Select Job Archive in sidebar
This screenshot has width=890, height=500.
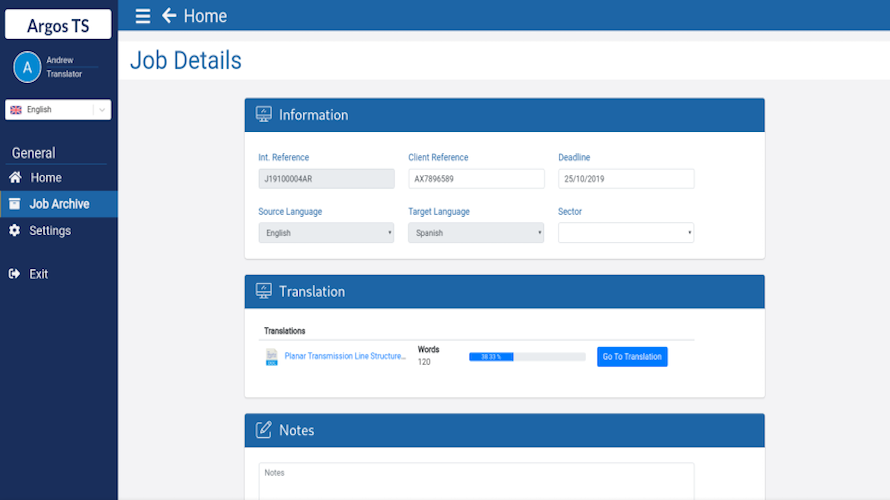tap(59, 204)
